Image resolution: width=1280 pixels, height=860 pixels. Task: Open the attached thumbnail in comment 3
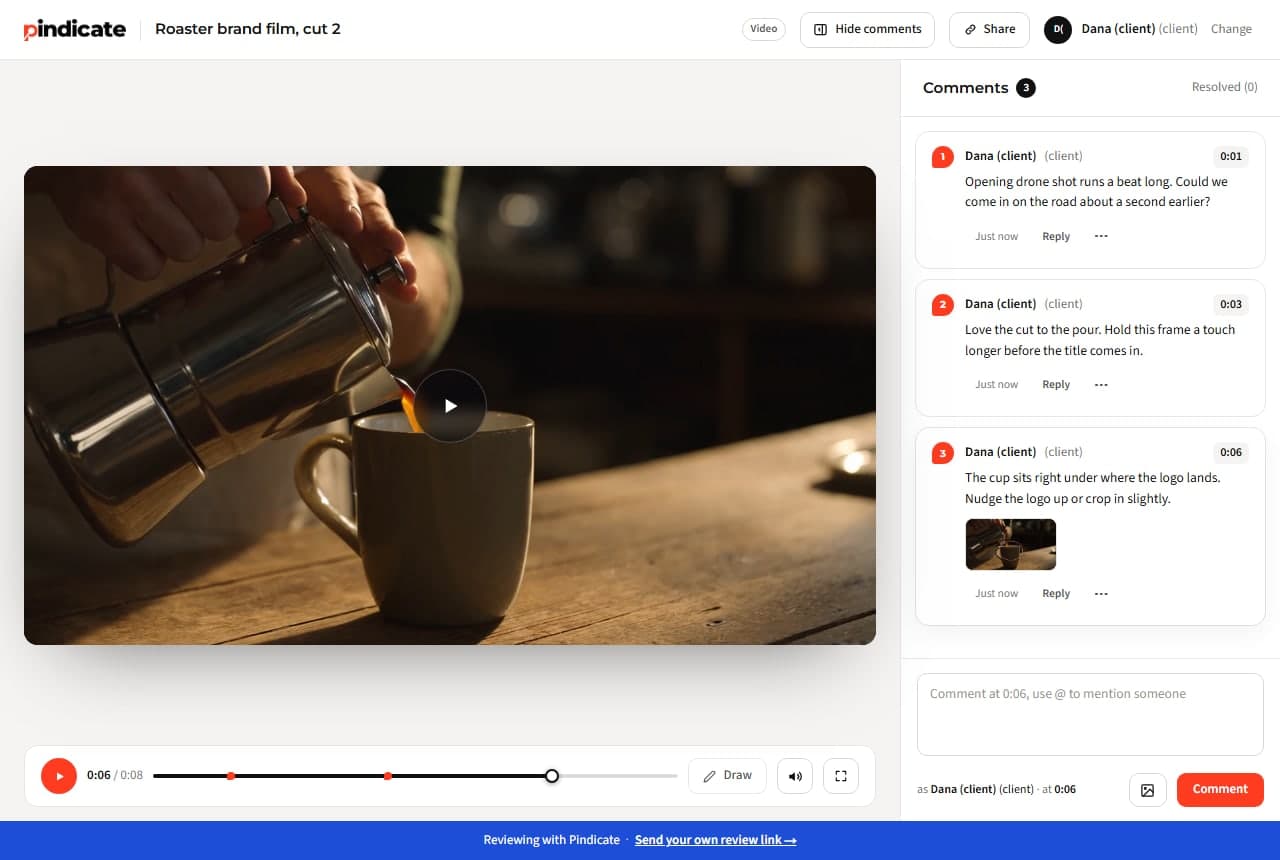1010,544
